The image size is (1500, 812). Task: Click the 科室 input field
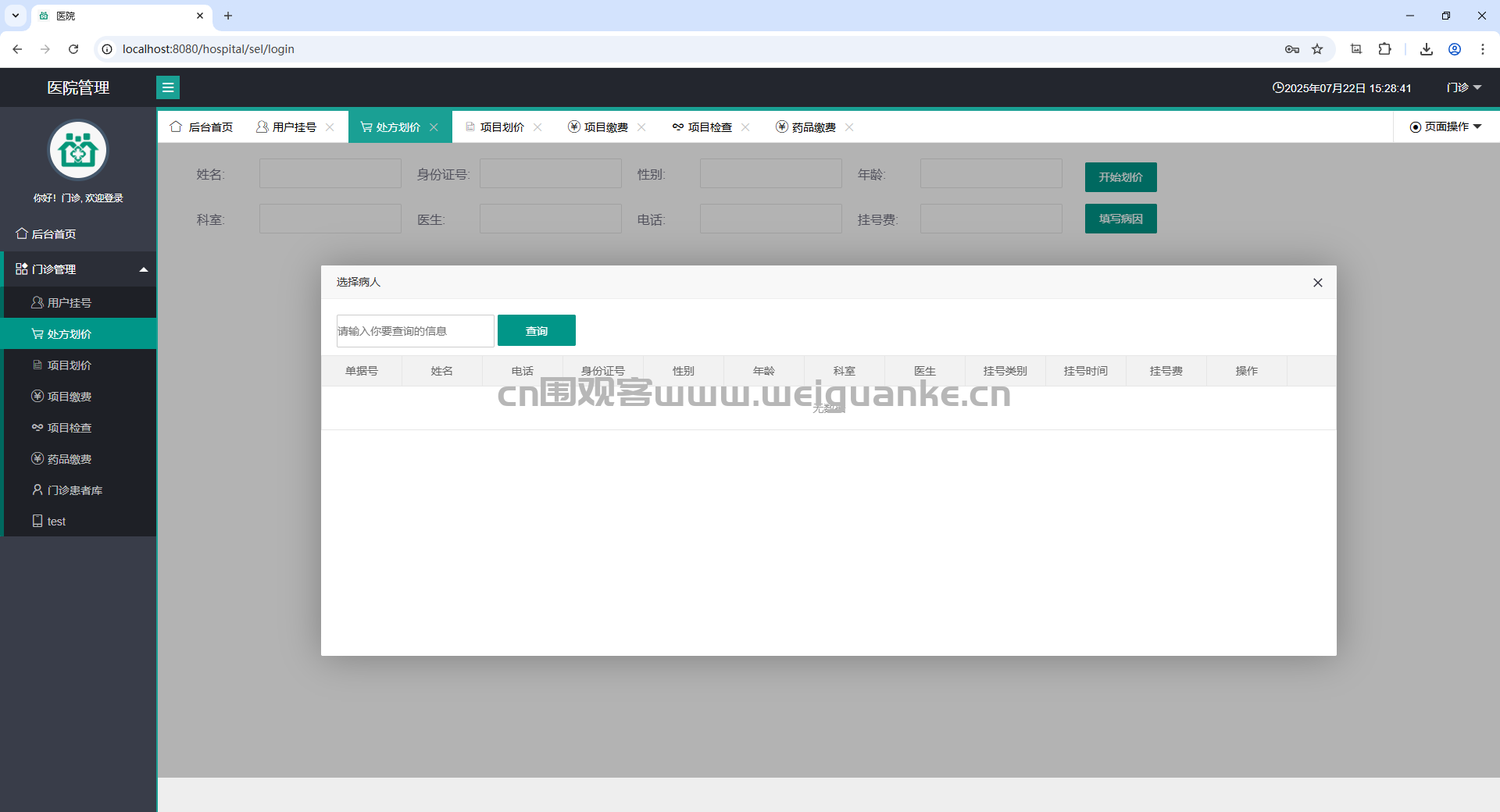point(330,219)
